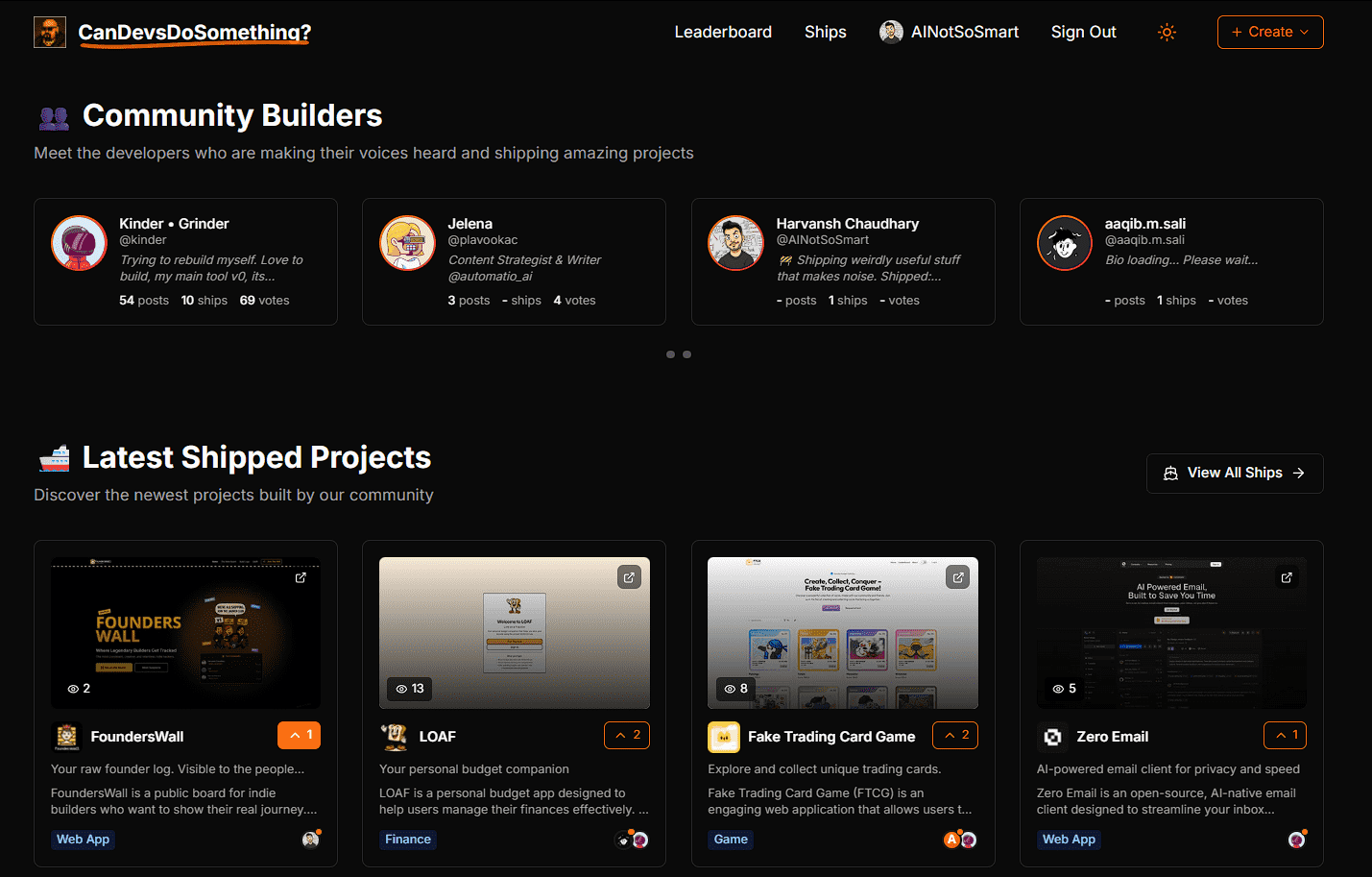Click Sign Out in the header
This screenshot has height=877, width=1372.
point(1083,33)
